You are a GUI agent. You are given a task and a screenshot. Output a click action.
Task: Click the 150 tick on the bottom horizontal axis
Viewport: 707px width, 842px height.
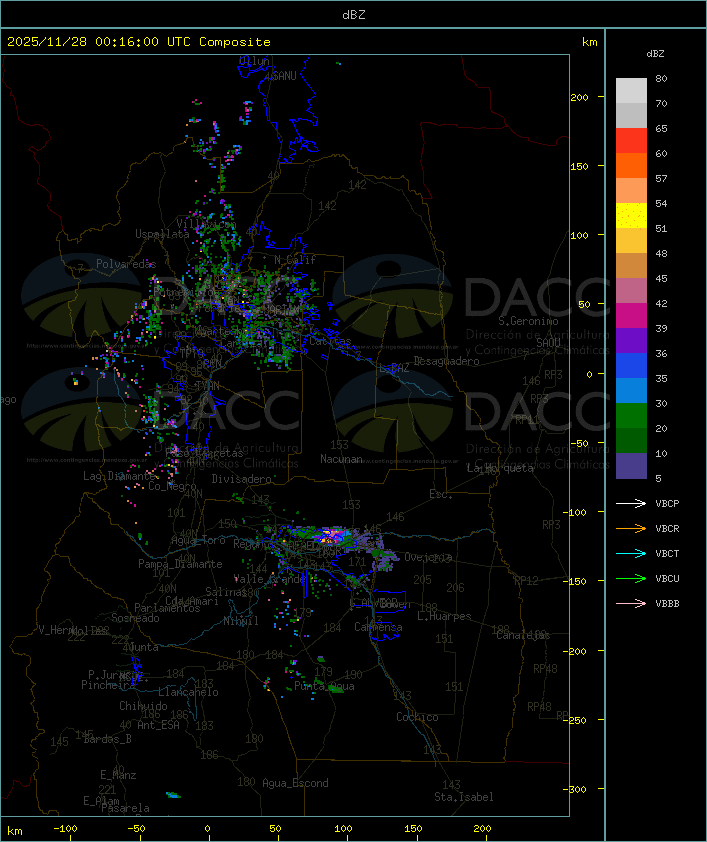pos(413,829)
